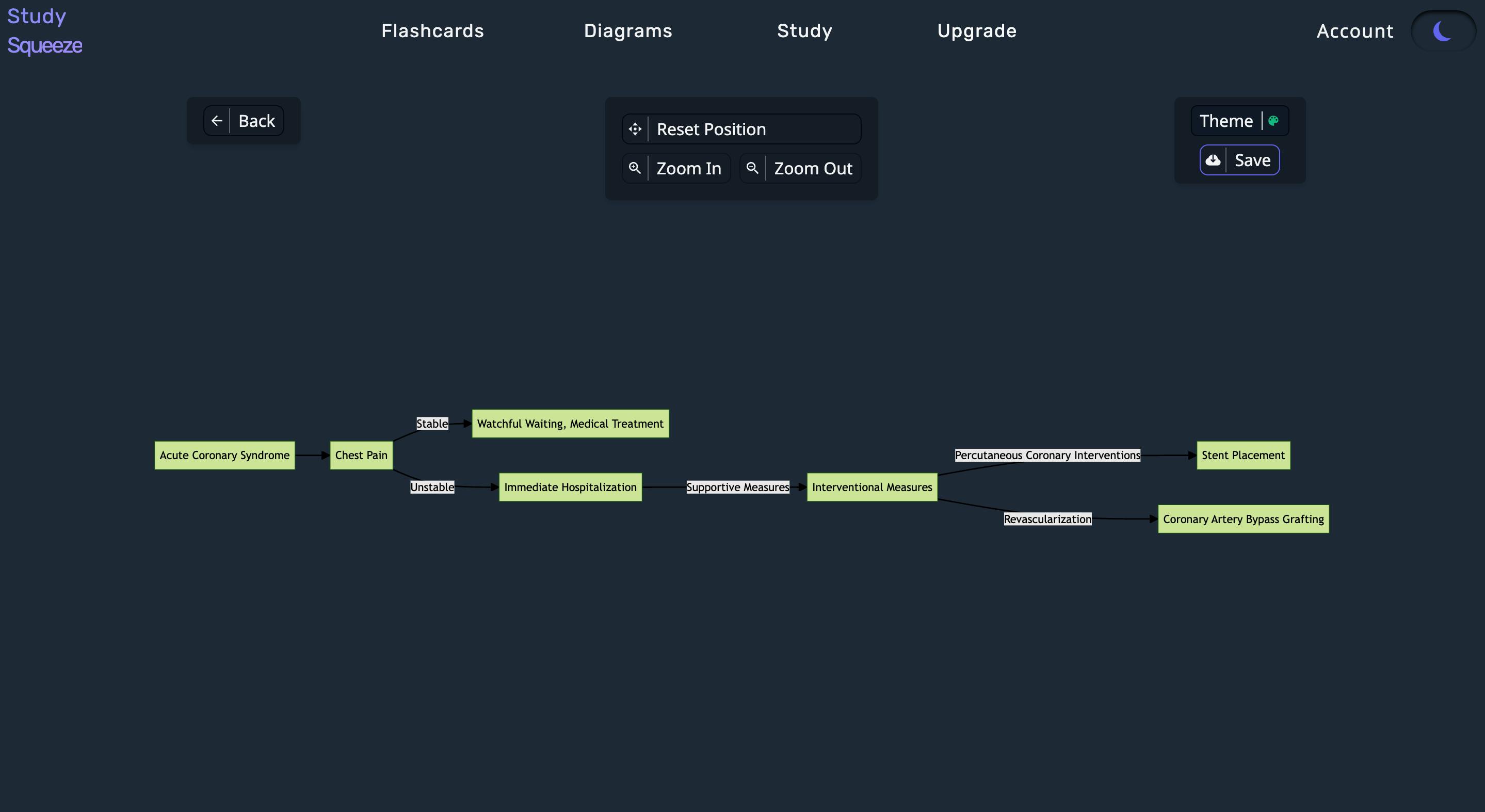Image resolution: width=1485 pixels, height=812 pixels.
Task: Select the Coronary Artery Bypass Grafting node
Action: 1244,519
